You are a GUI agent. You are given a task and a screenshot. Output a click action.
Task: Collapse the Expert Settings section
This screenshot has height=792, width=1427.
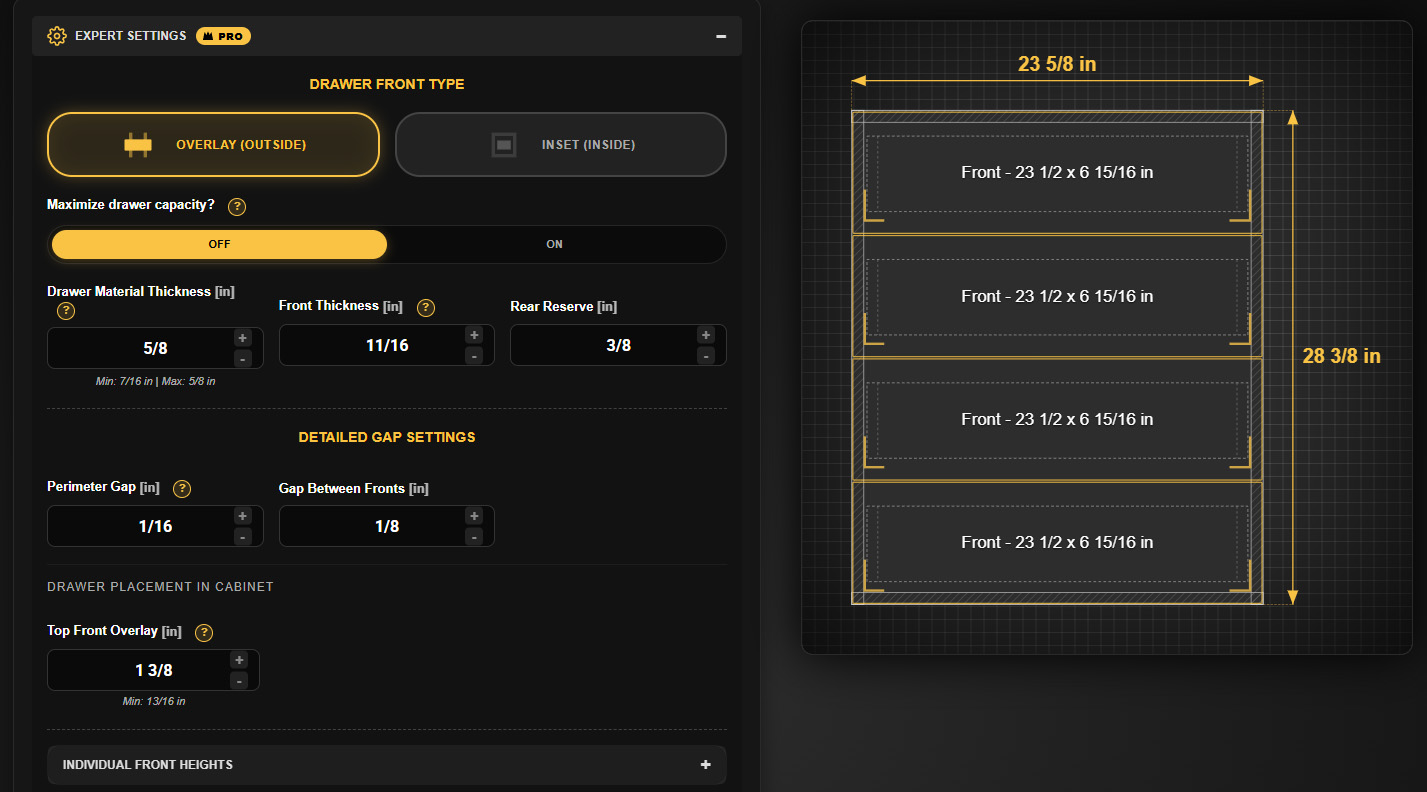coord(721,36)
